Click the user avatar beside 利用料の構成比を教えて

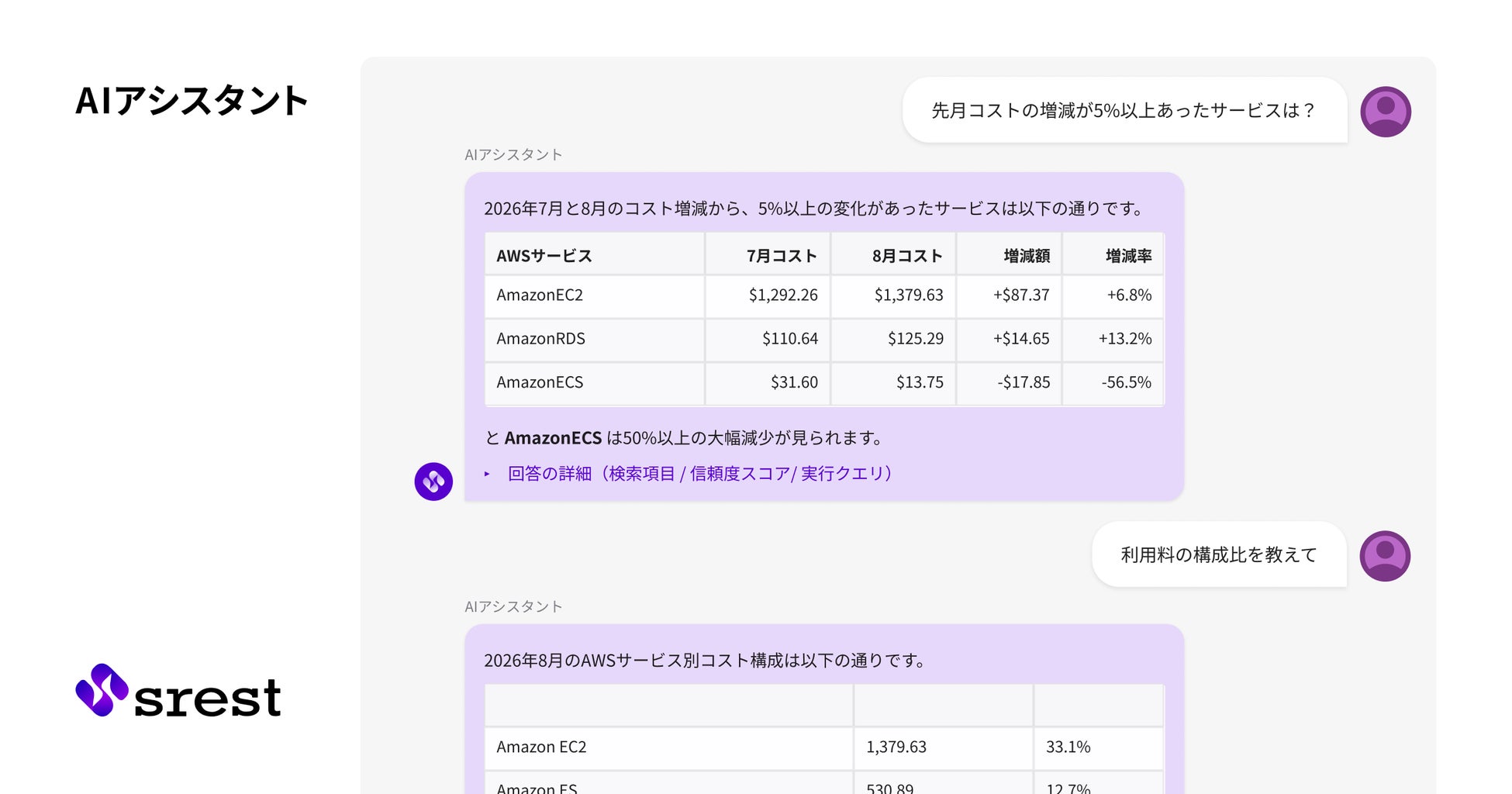[x=1385, y=556]
